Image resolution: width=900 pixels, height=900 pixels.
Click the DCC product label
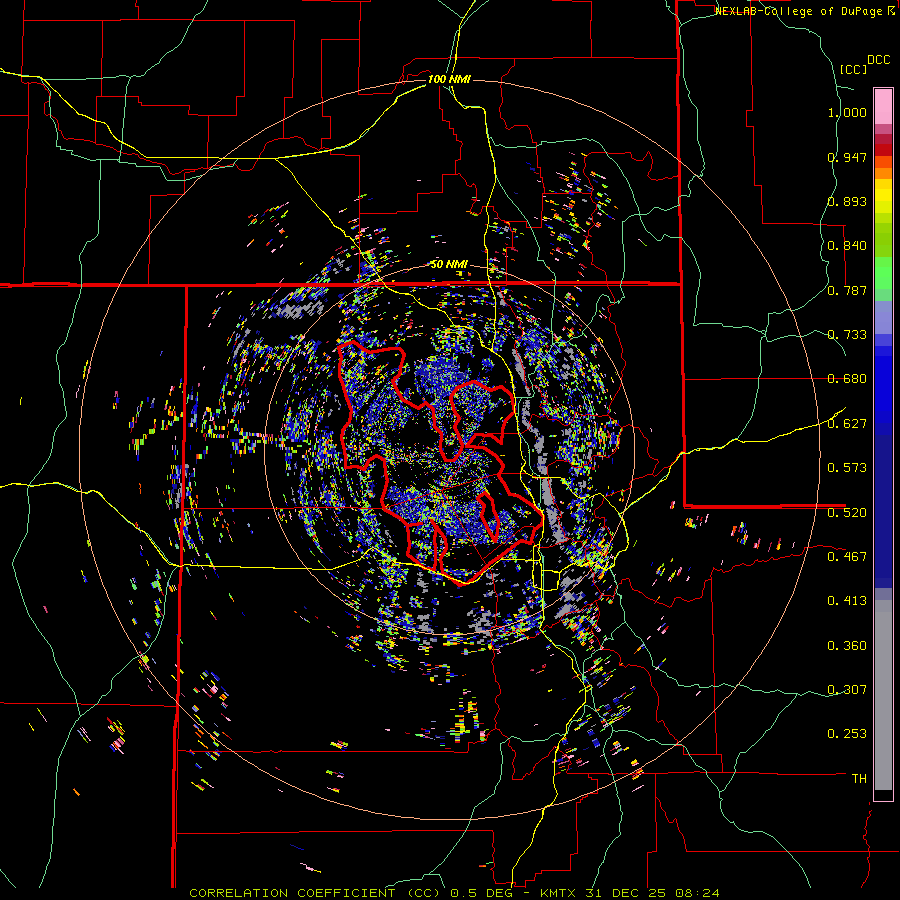click(x=878, y=60)
